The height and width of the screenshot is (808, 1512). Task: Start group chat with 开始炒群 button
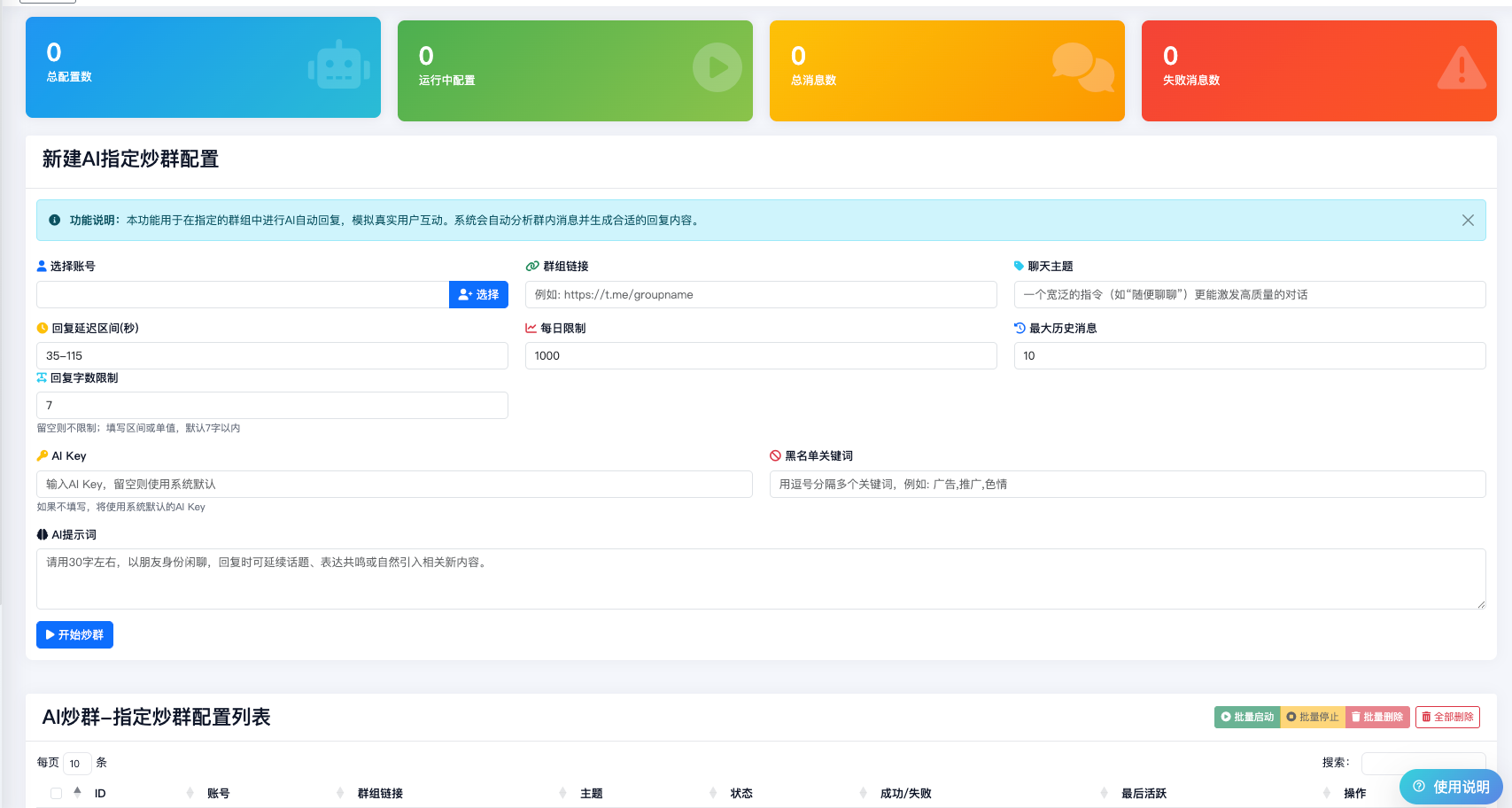74,635
